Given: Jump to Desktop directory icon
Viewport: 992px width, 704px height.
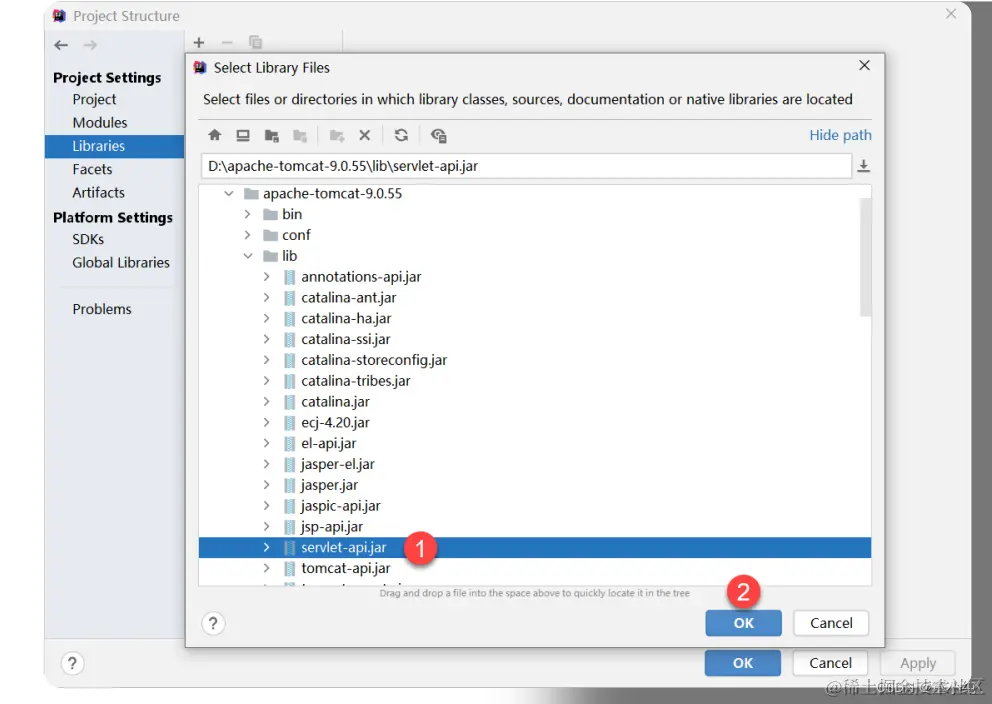Looking at the screenshot, I should (x=243, y=135).
